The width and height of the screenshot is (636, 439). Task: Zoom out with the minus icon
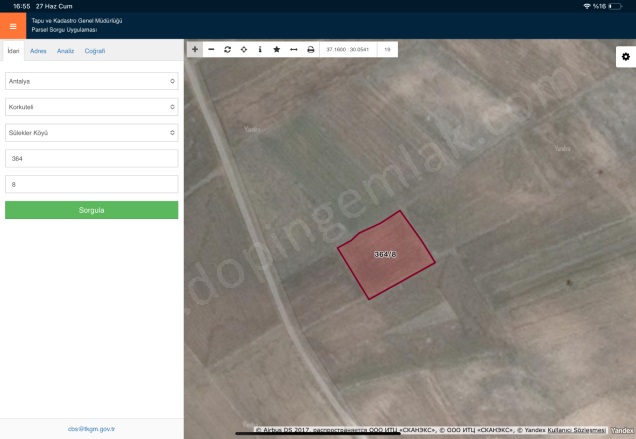[x=211, y=49]
